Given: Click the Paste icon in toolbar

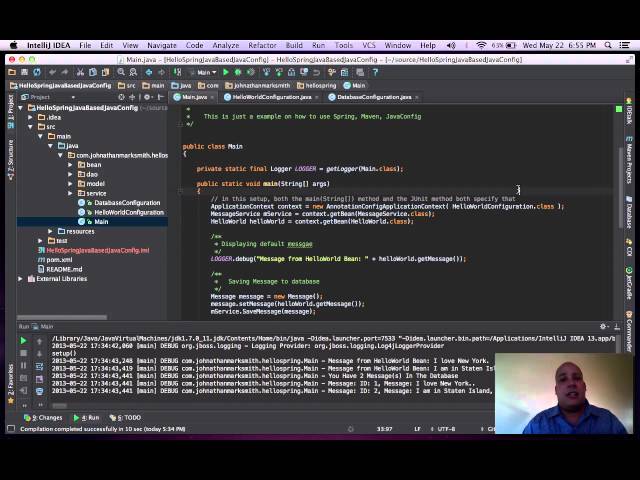Looking at the screenshot, I should point(105,72).
